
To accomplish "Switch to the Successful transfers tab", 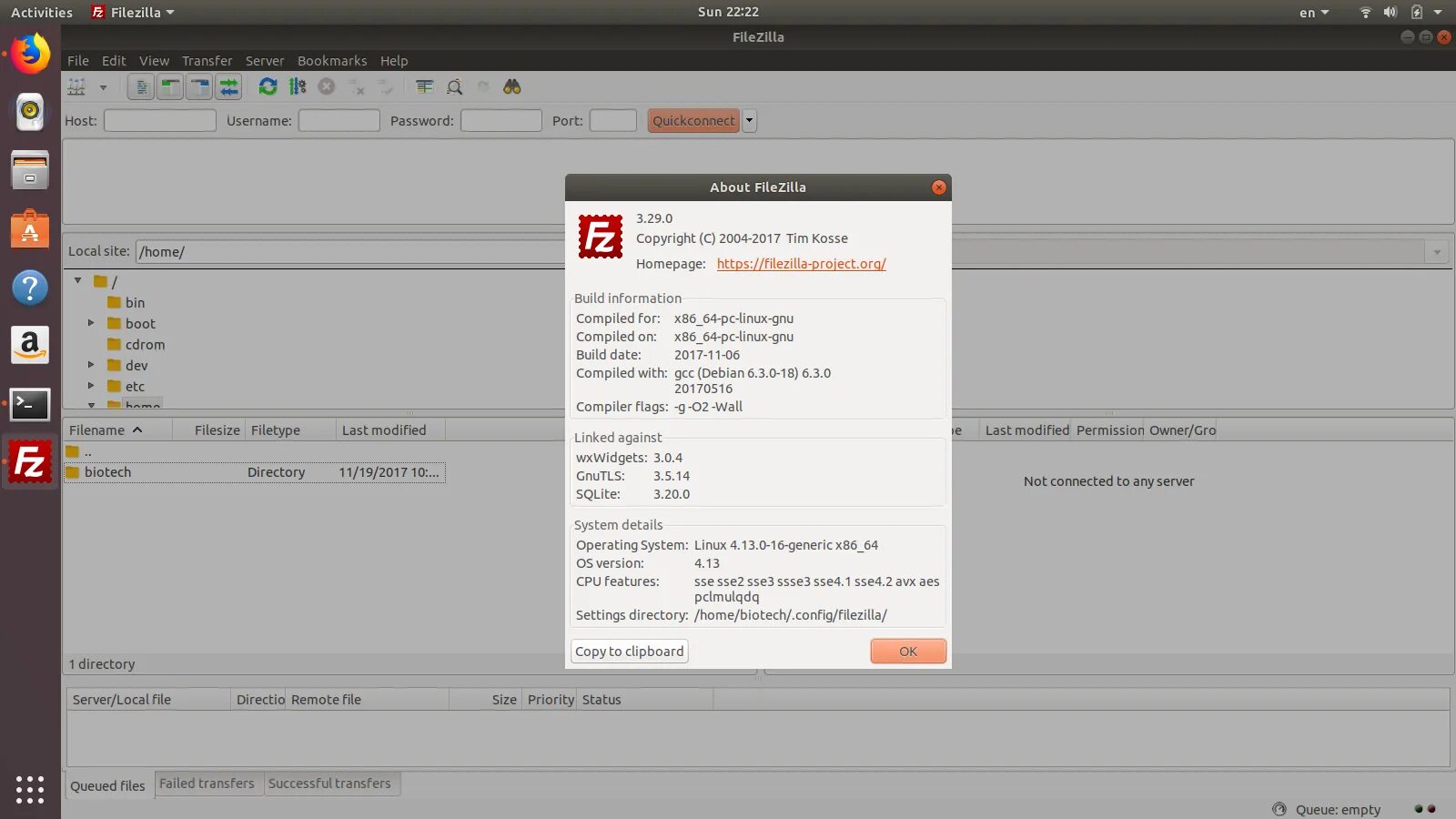I will click(329, 784).
